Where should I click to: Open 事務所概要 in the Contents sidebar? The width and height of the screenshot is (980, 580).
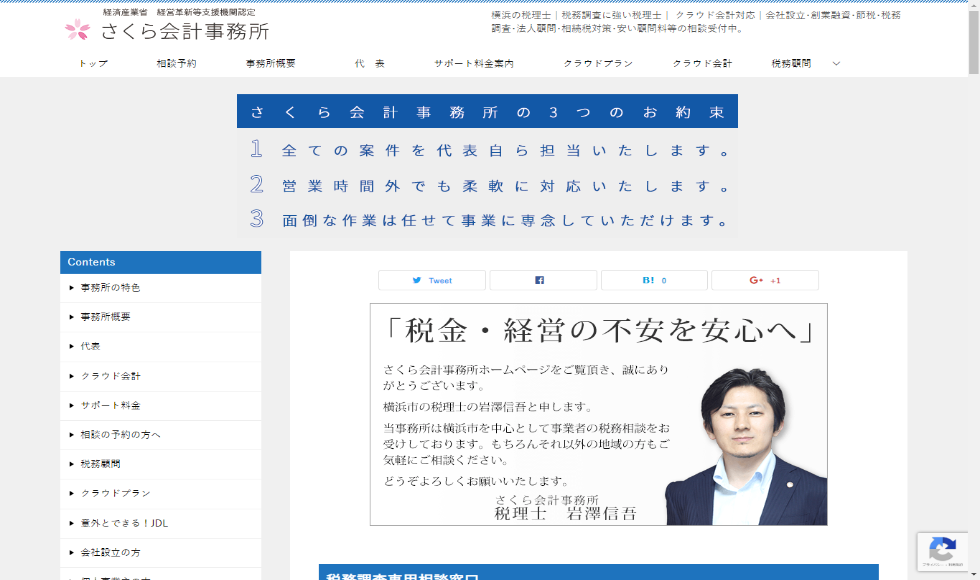[161, 318]
